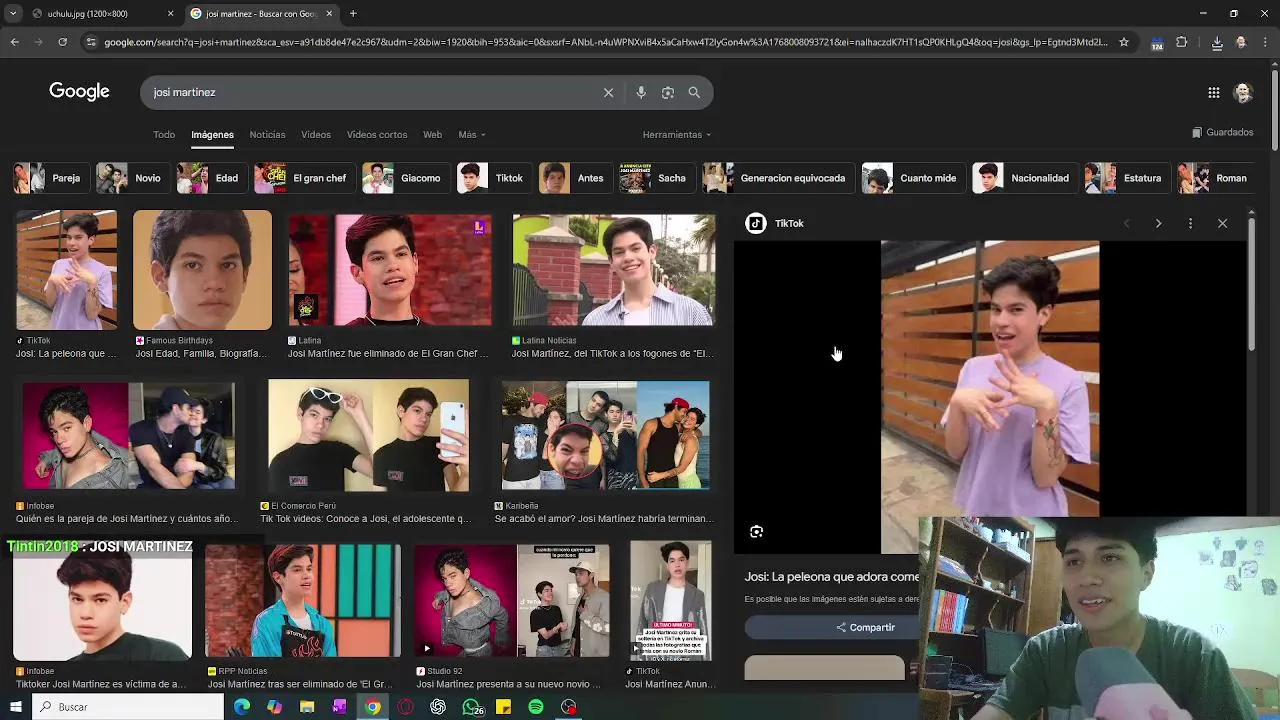This screenshot has height=720, width=1280.
Task: Open Chrome's three-dot menu
Action: 1265,42
